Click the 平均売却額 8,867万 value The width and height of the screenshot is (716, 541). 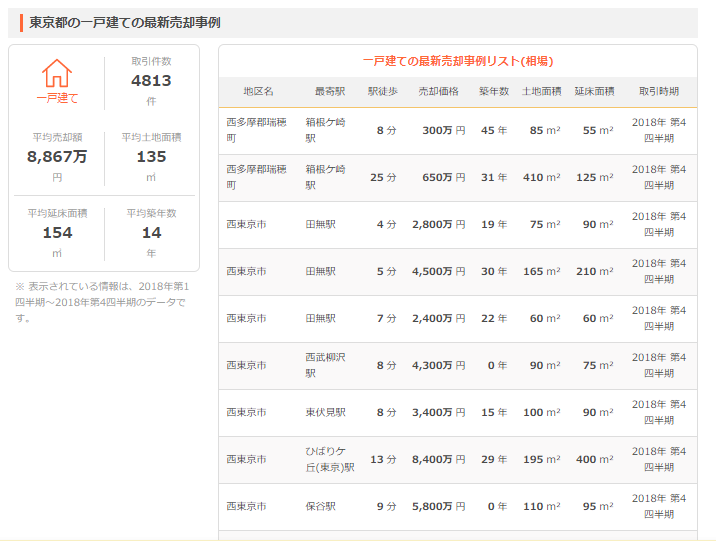tap(57, 157)
